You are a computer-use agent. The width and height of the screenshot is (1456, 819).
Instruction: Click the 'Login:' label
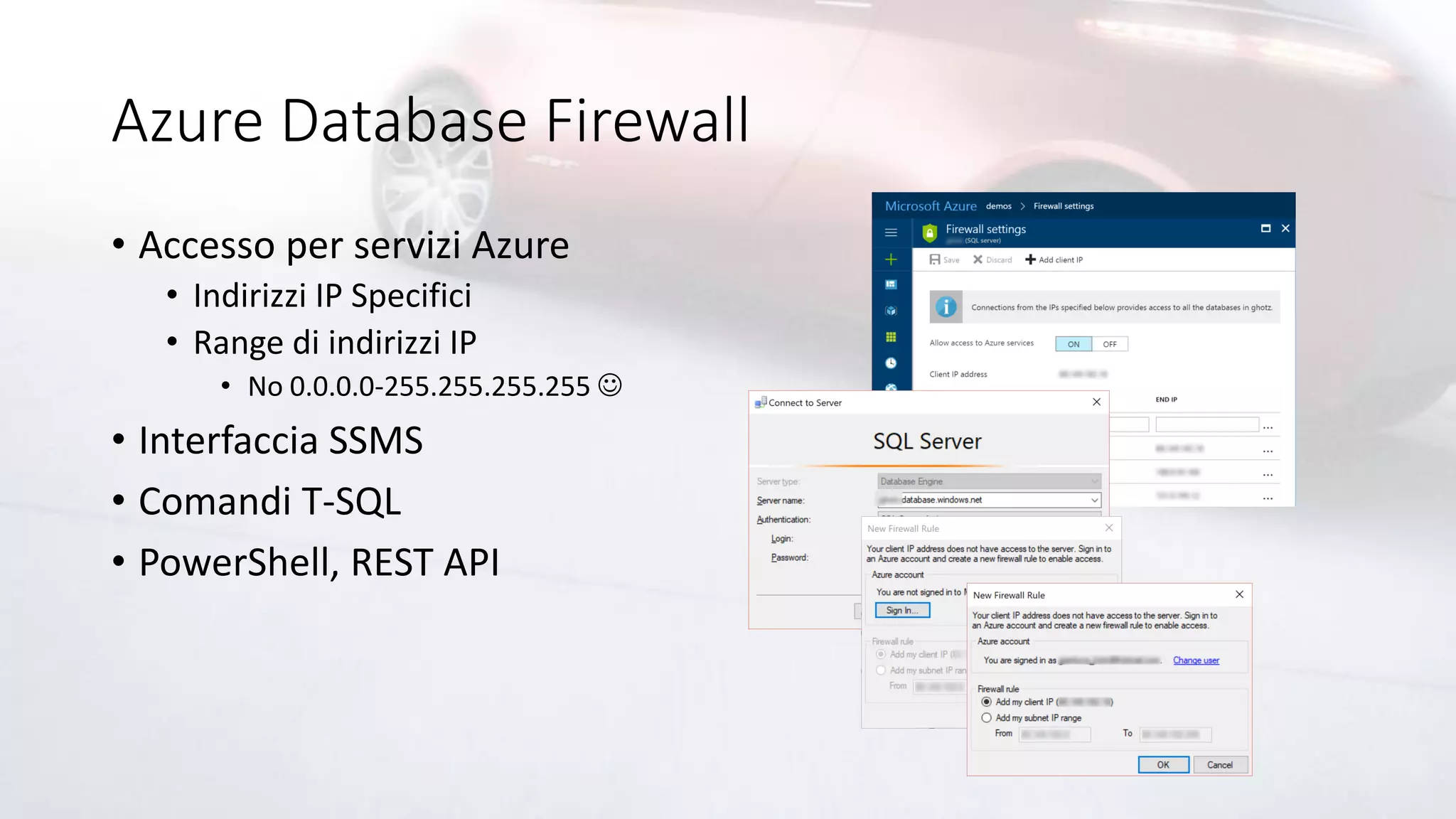(x=782, y=539)
